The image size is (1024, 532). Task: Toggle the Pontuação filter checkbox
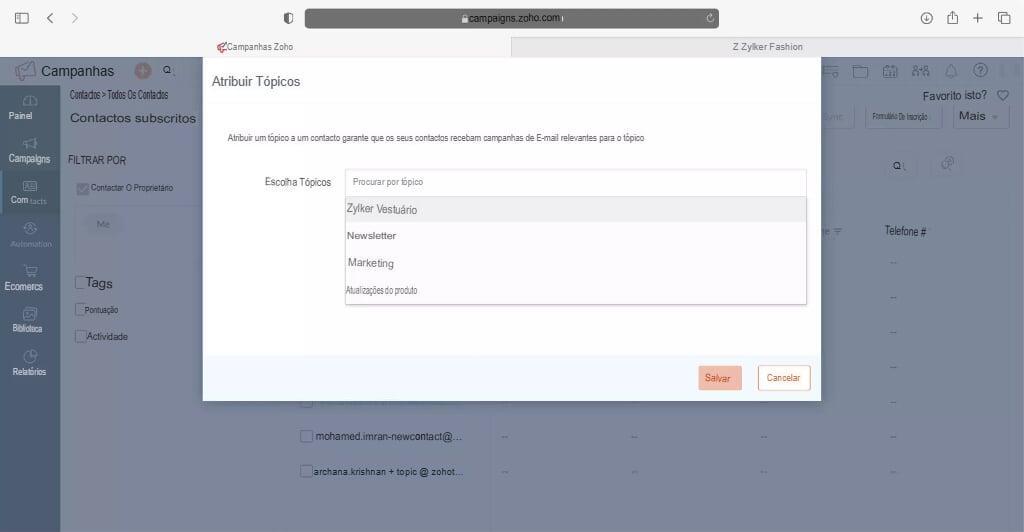80,309
